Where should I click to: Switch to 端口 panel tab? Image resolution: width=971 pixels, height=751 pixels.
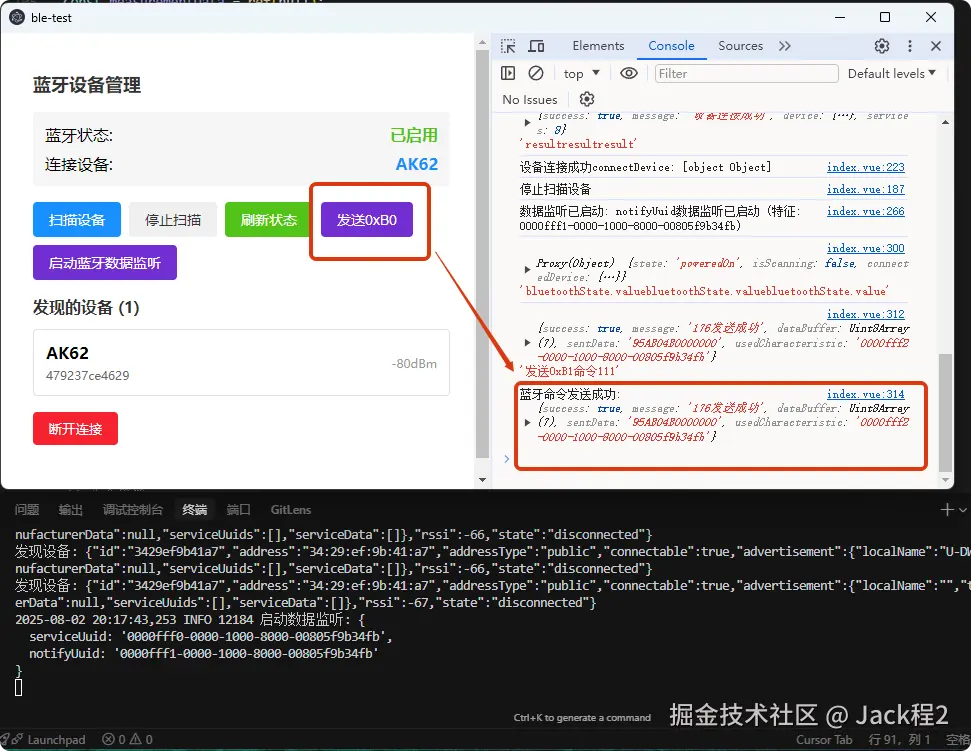238,510
